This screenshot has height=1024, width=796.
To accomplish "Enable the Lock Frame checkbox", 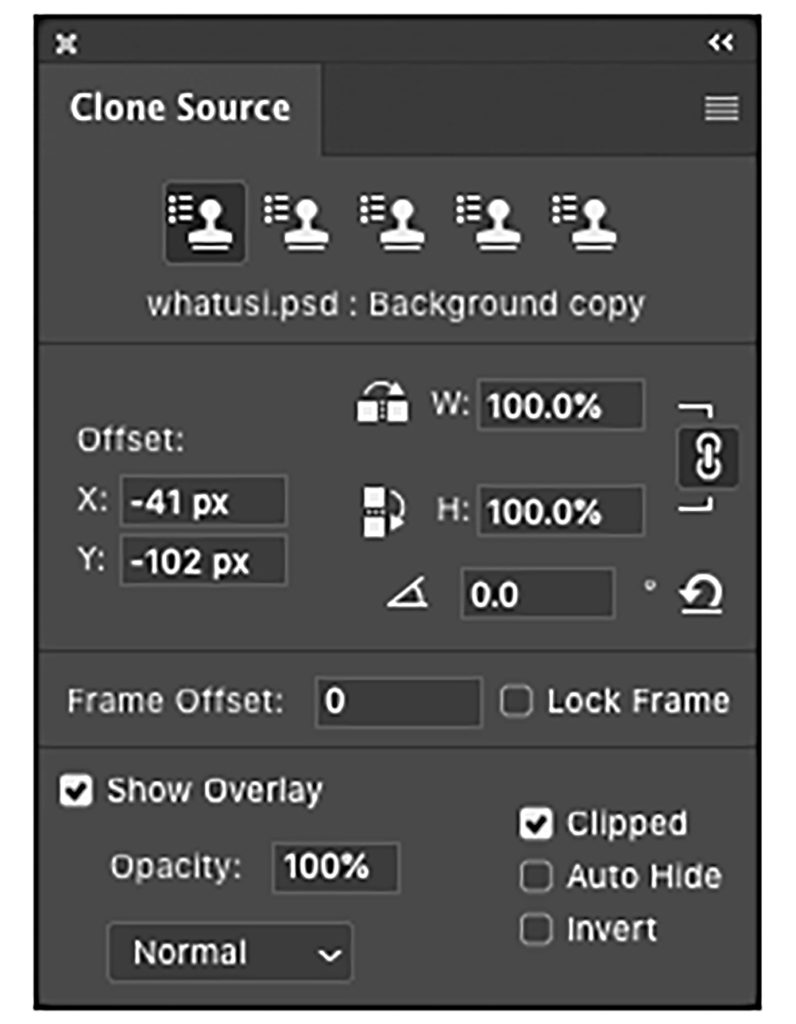I will (517, 702).
